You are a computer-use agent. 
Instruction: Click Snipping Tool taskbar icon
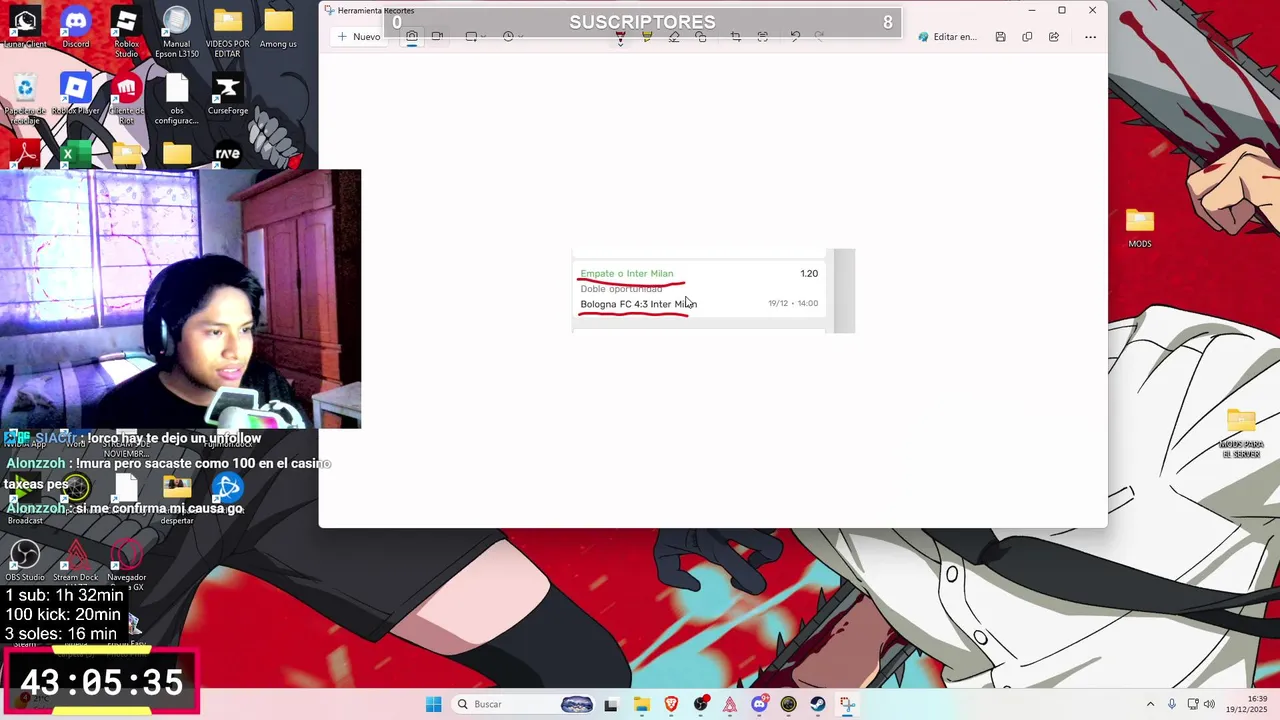pos(847,704)
